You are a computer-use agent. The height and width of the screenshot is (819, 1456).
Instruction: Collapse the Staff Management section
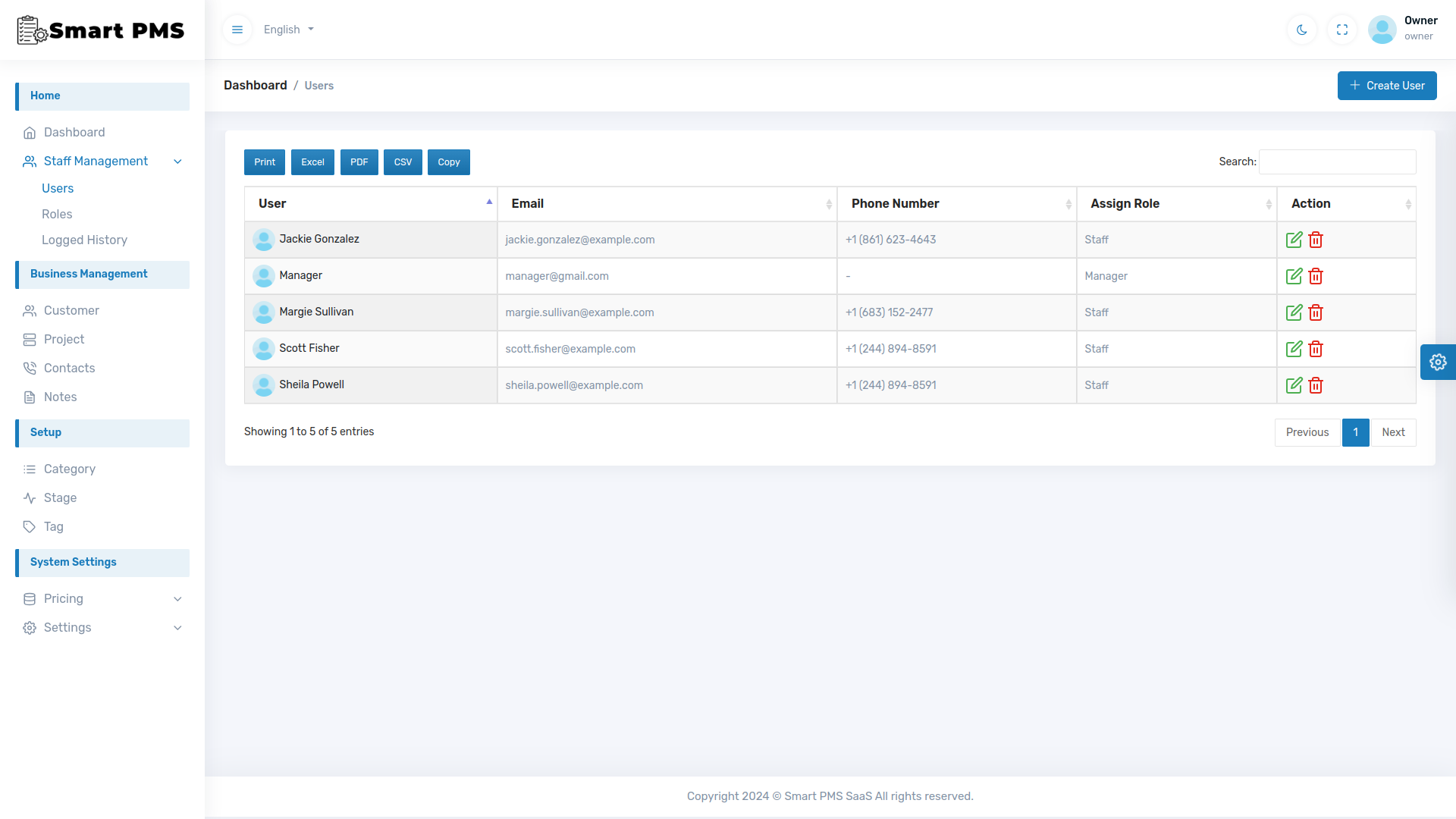click(x=177, y=162)
